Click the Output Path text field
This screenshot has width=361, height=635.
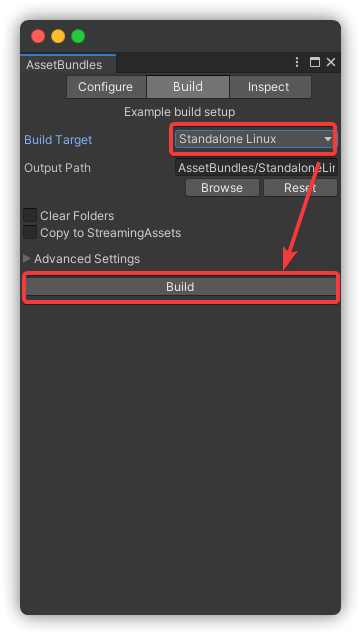pos(256,167)
